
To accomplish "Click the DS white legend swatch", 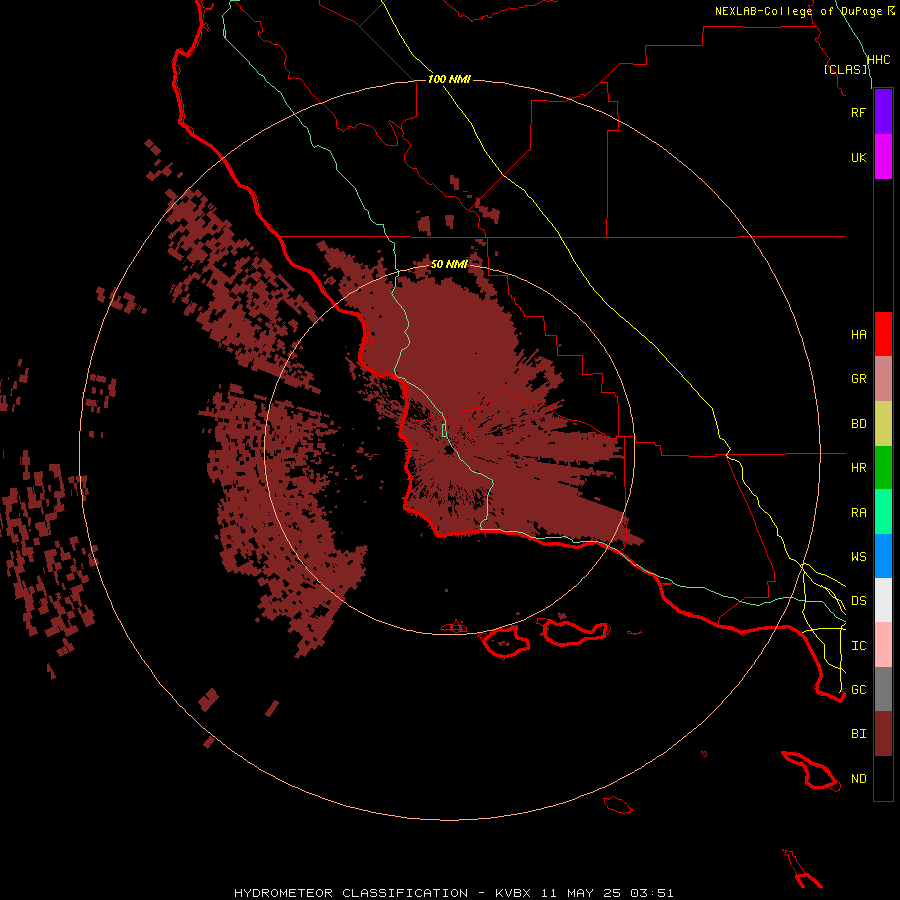I will tap(883, 600).
